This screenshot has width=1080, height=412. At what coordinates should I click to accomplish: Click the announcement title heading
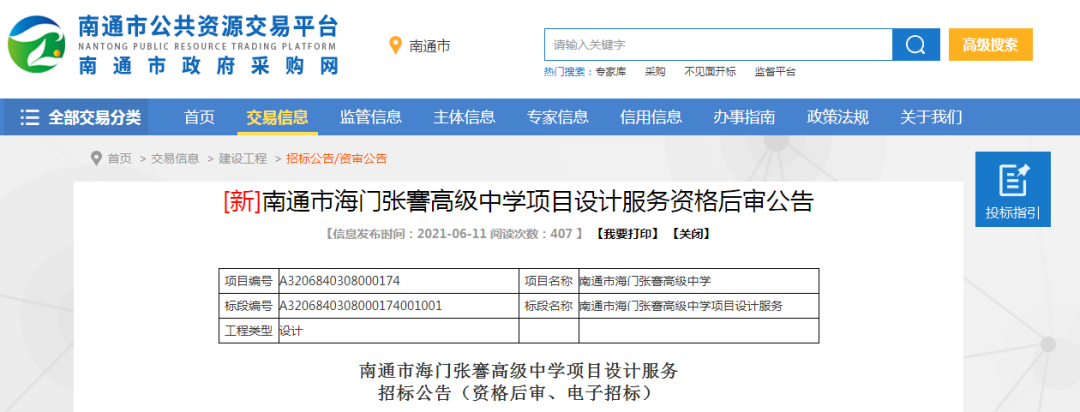point(519,202)
